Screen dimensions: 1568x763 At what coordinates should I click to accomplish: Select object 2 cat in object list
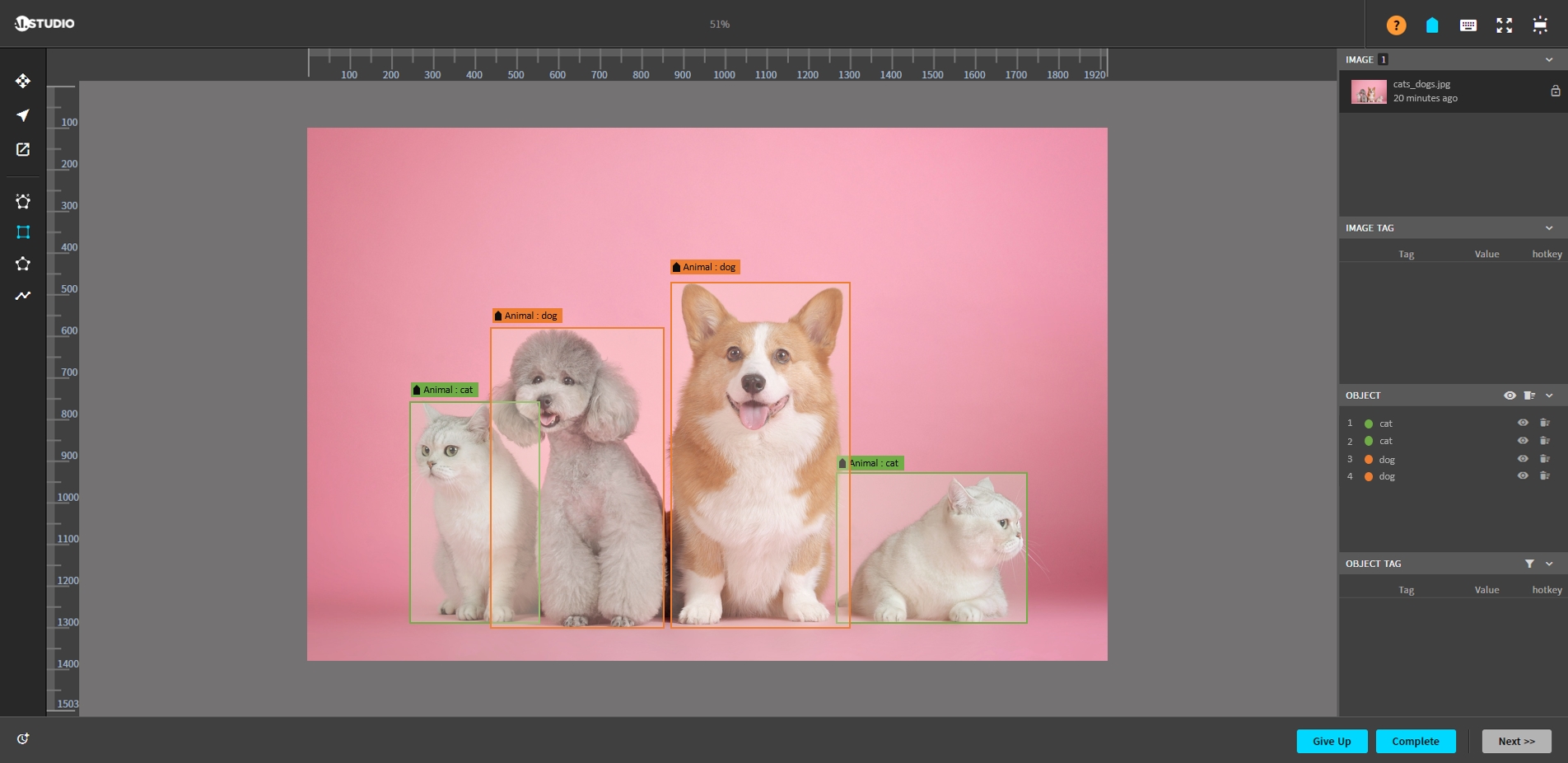[x=1386, y=441]
